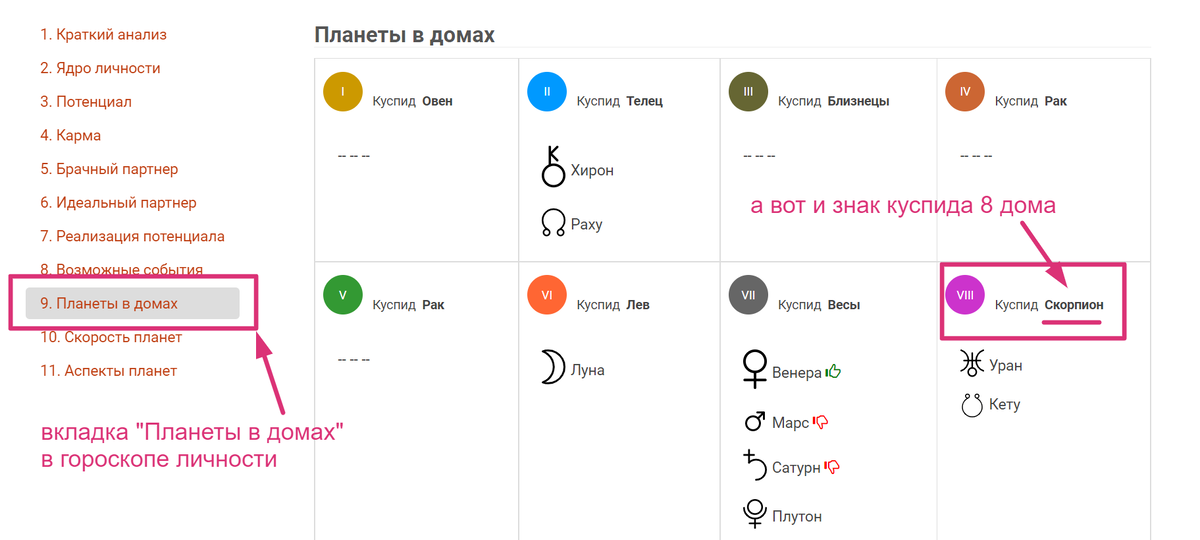Click the Раху label
Screen dimensions: 1200x540
pos(586,225)
